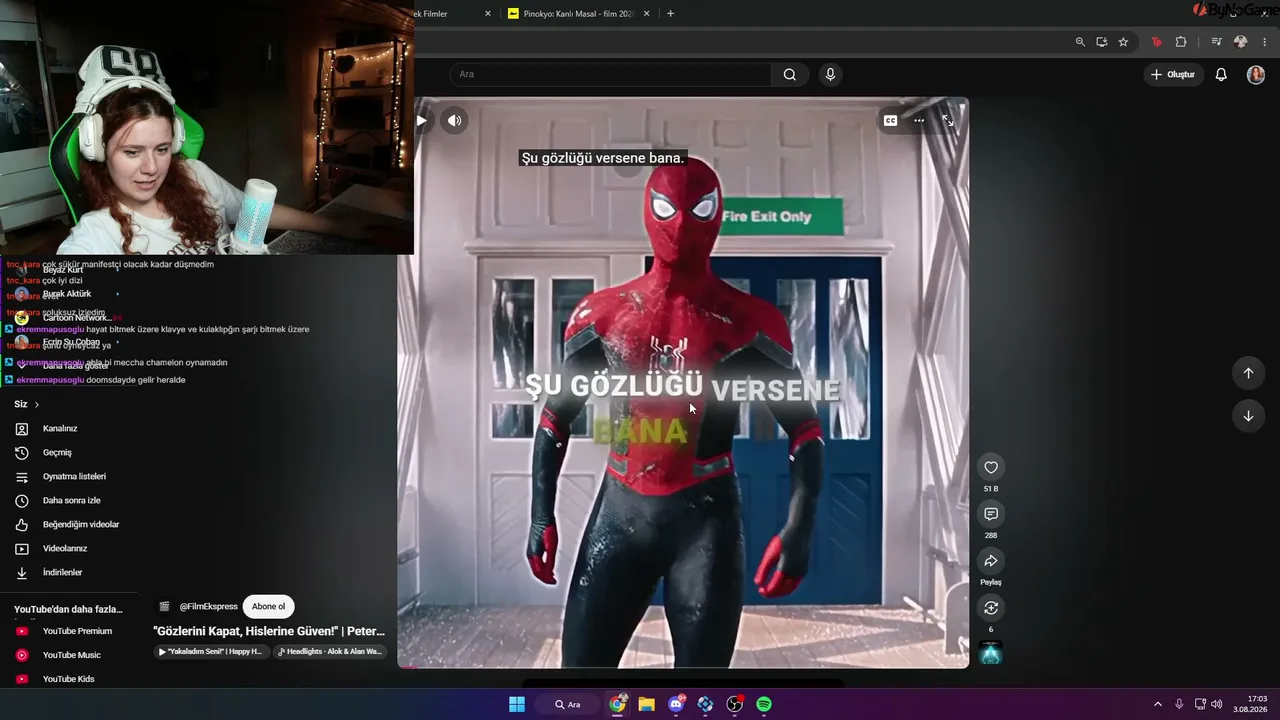Subscribe with the Abone ol button

click(268, 607)
